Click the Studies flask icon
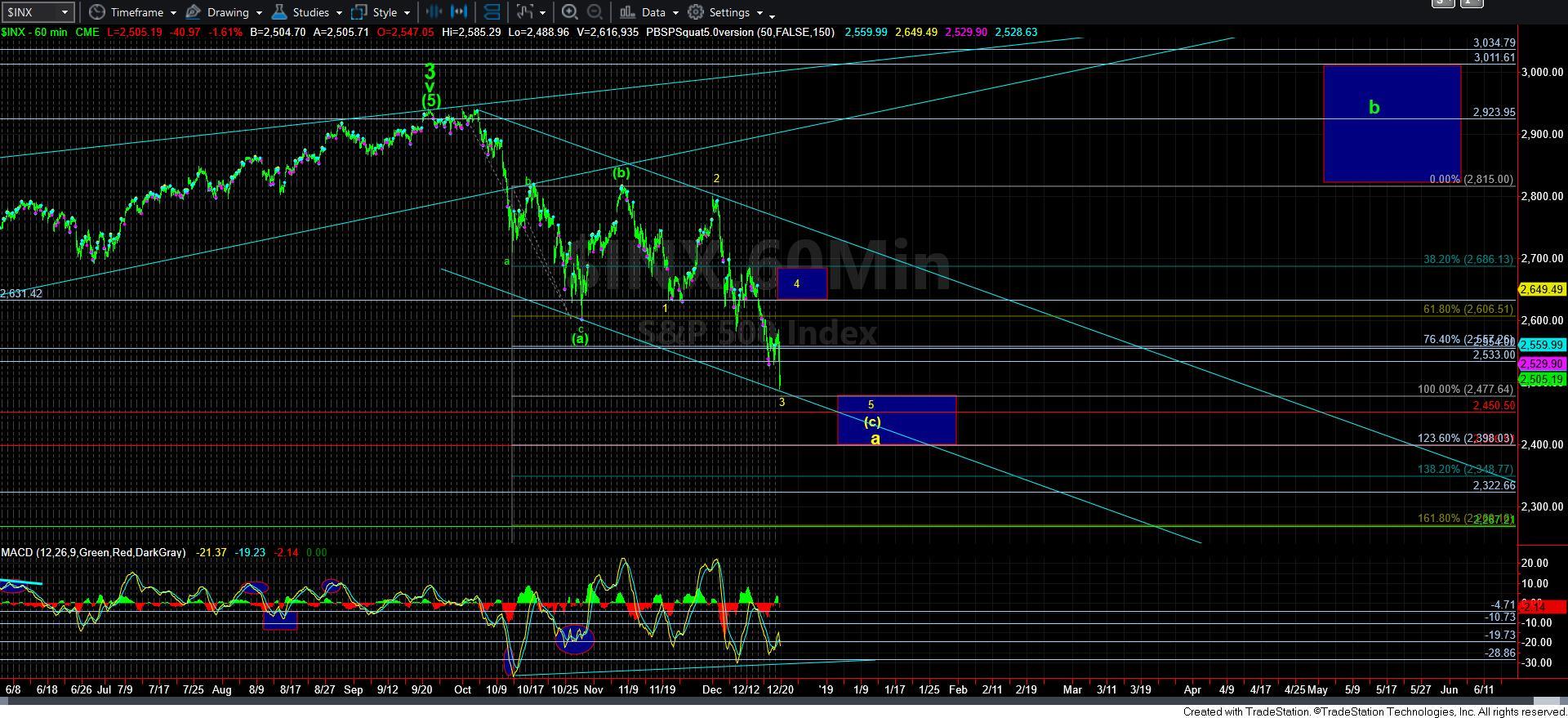The image size is (1568, 718). pyautogui.click(x=280, y=12)
